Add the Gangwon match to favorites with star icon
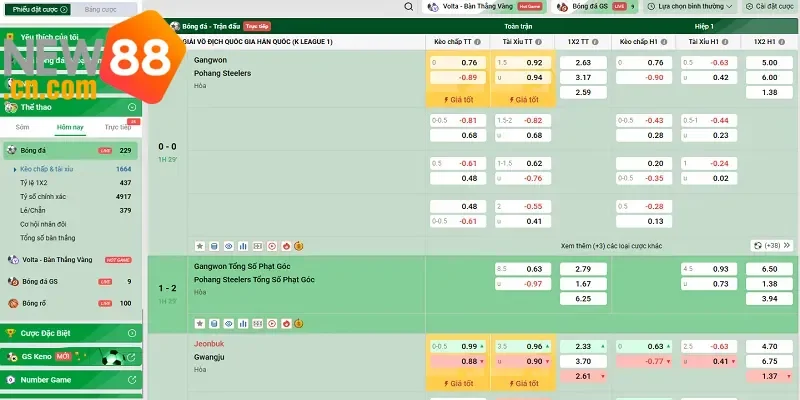 [x=199, y=245]
